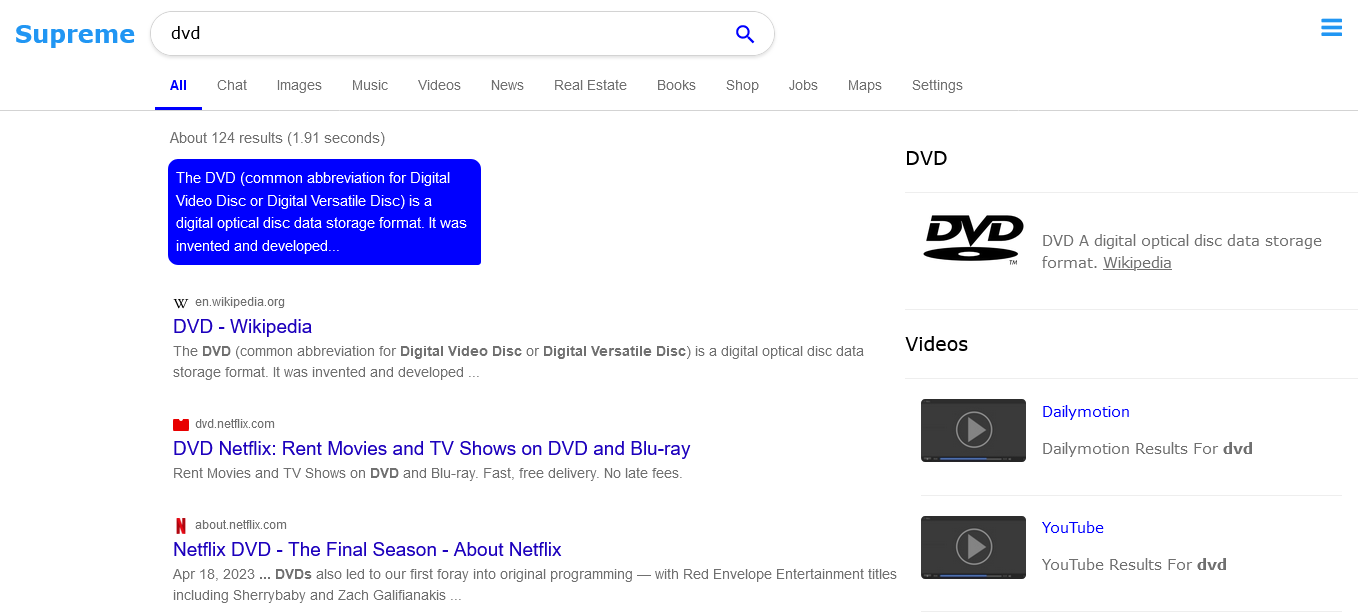Follow the Wikipedia link in the DVD panel

[1137, 262]
